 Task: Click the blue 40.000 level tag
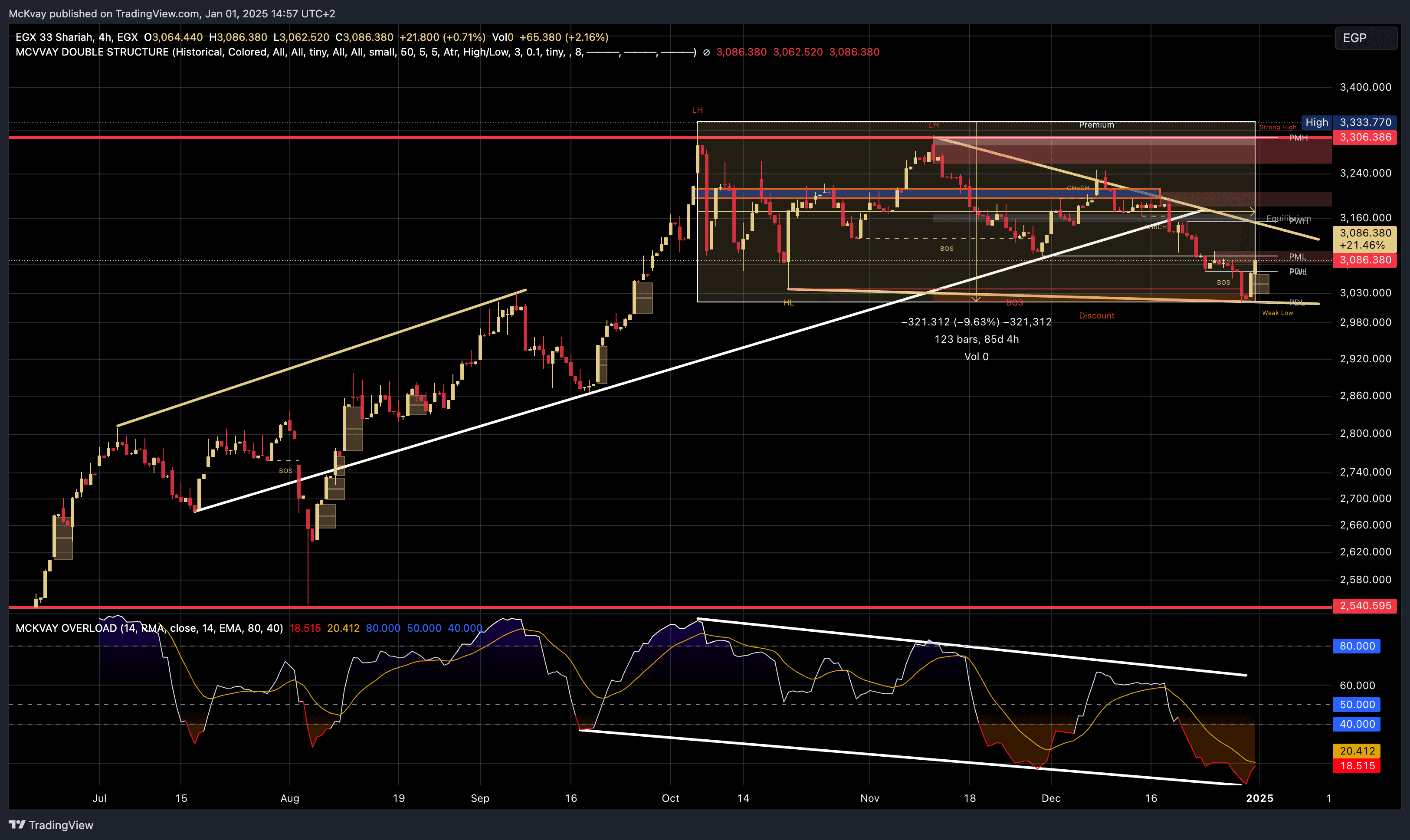(x=1356, y=724)
